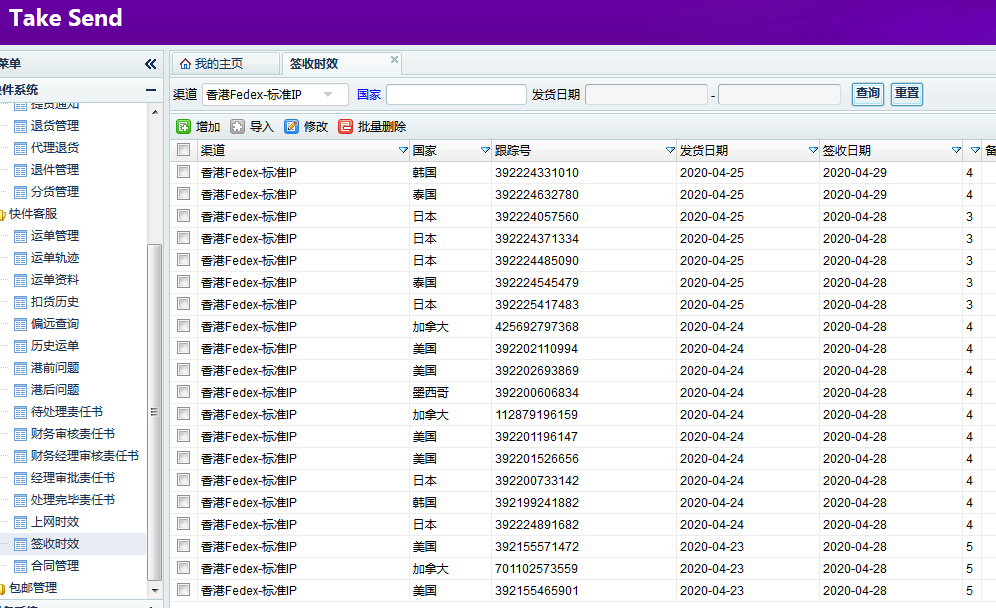Screen dimensions: 996x608
Task: Click the 重置 reset button
Action: tap(906, 93)
